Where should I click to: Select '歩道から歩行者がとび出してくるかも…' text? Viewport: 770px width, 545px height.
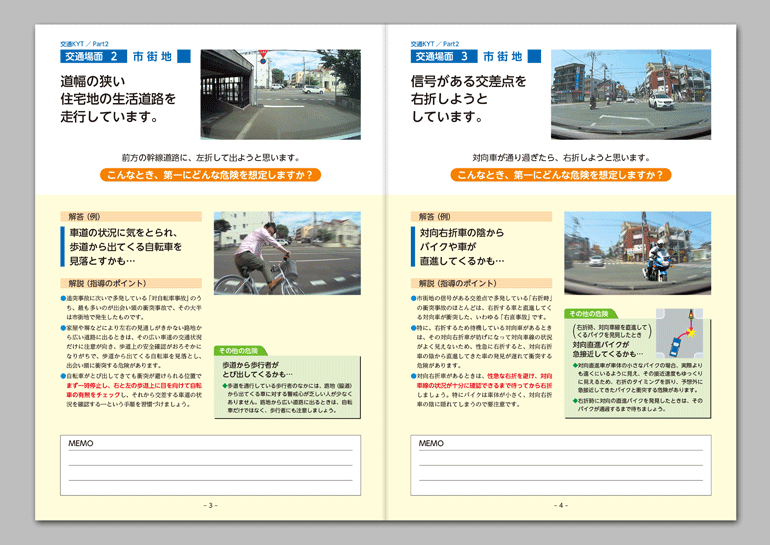(x=257, y=370)
